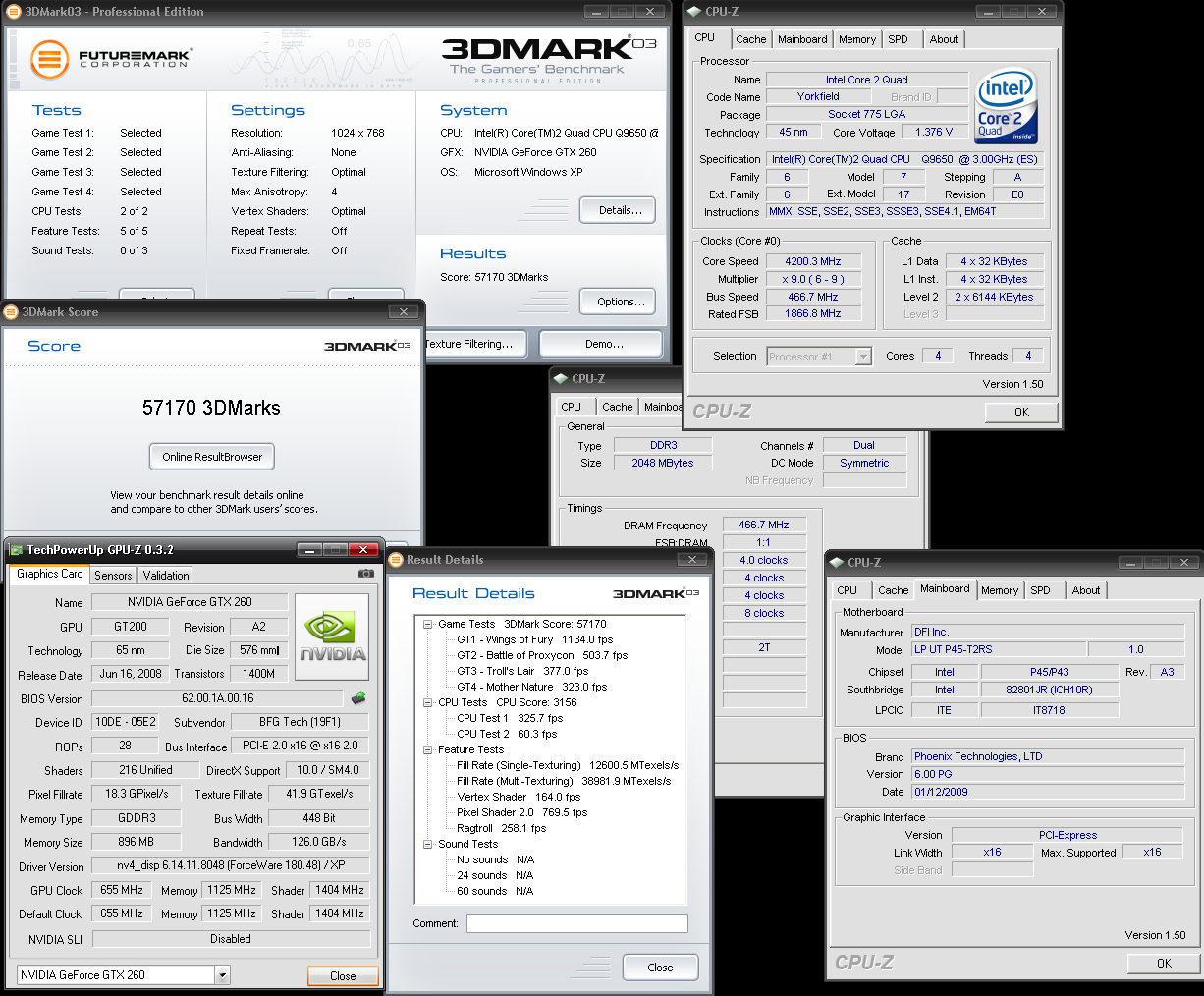Viewport: 1204px width, 996px height.
Task: Open the Online ResultBrowser
Action: pos(212,457)
